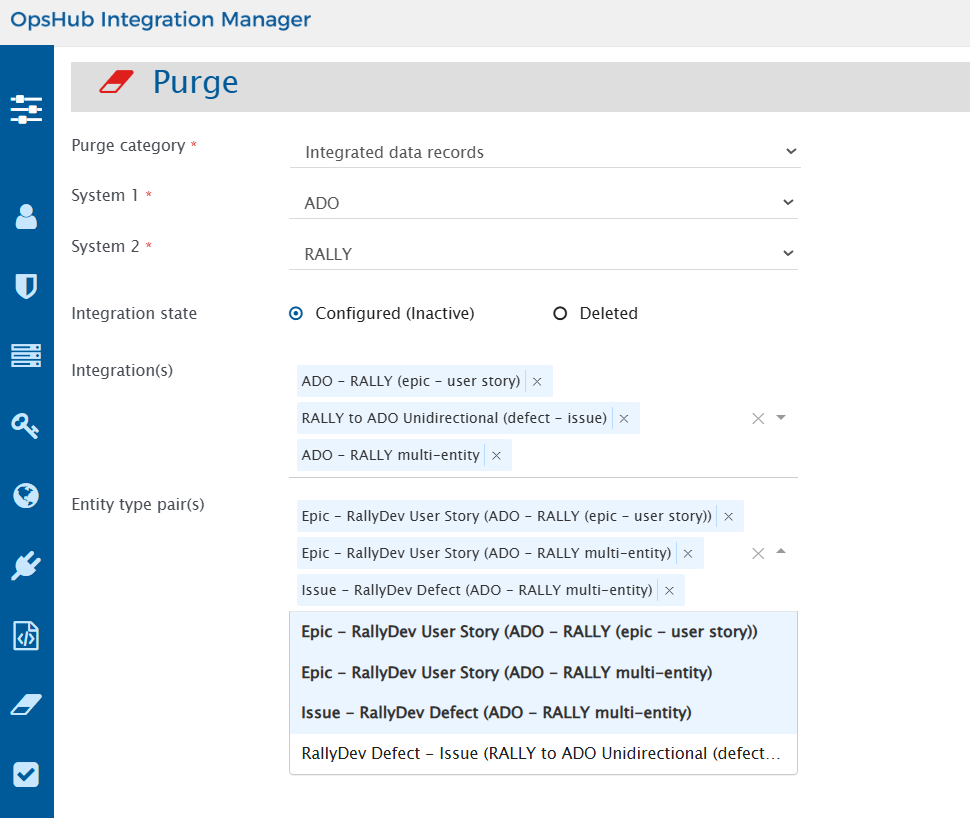Select the server stack icon in sidebar

pos(26,355)
